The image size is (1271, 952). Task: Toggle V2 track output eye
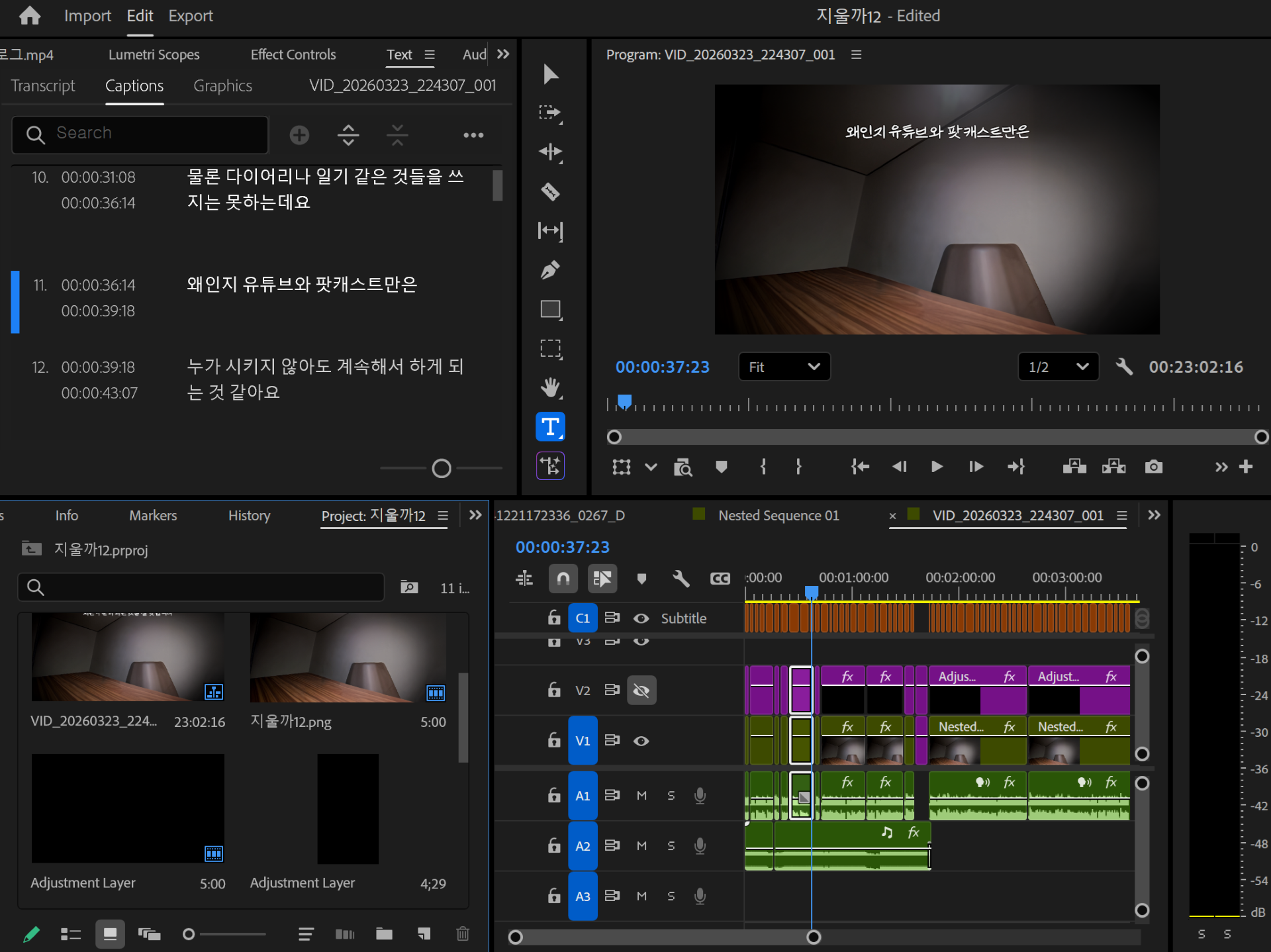pos(641,690)
